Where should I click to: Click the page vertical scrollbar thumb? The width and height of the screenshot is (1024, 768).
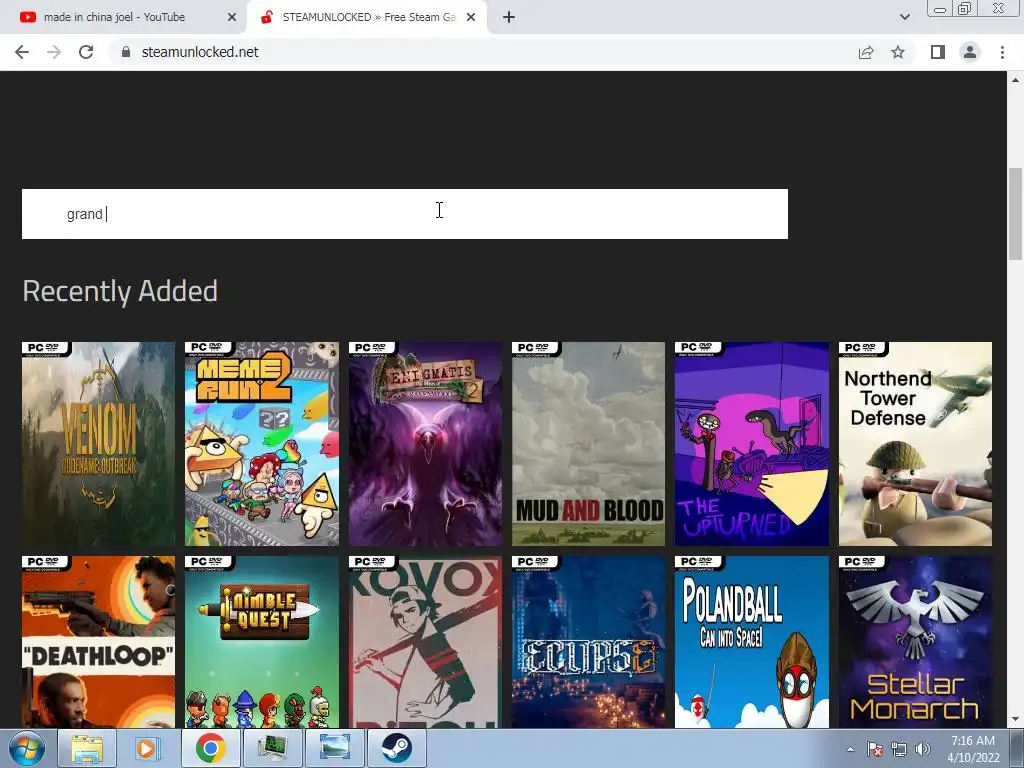(1015, 214)
